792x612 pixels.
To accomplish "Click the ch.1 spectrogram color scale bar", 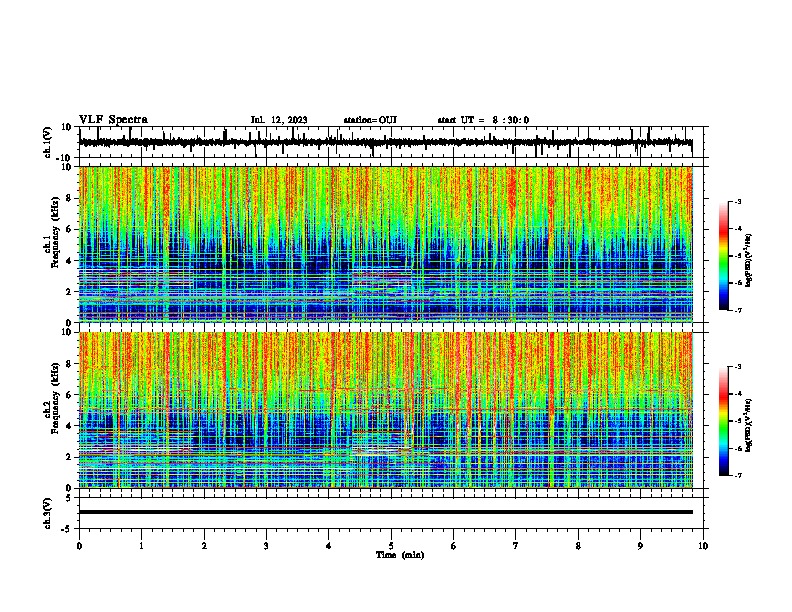I will [723, 256].
